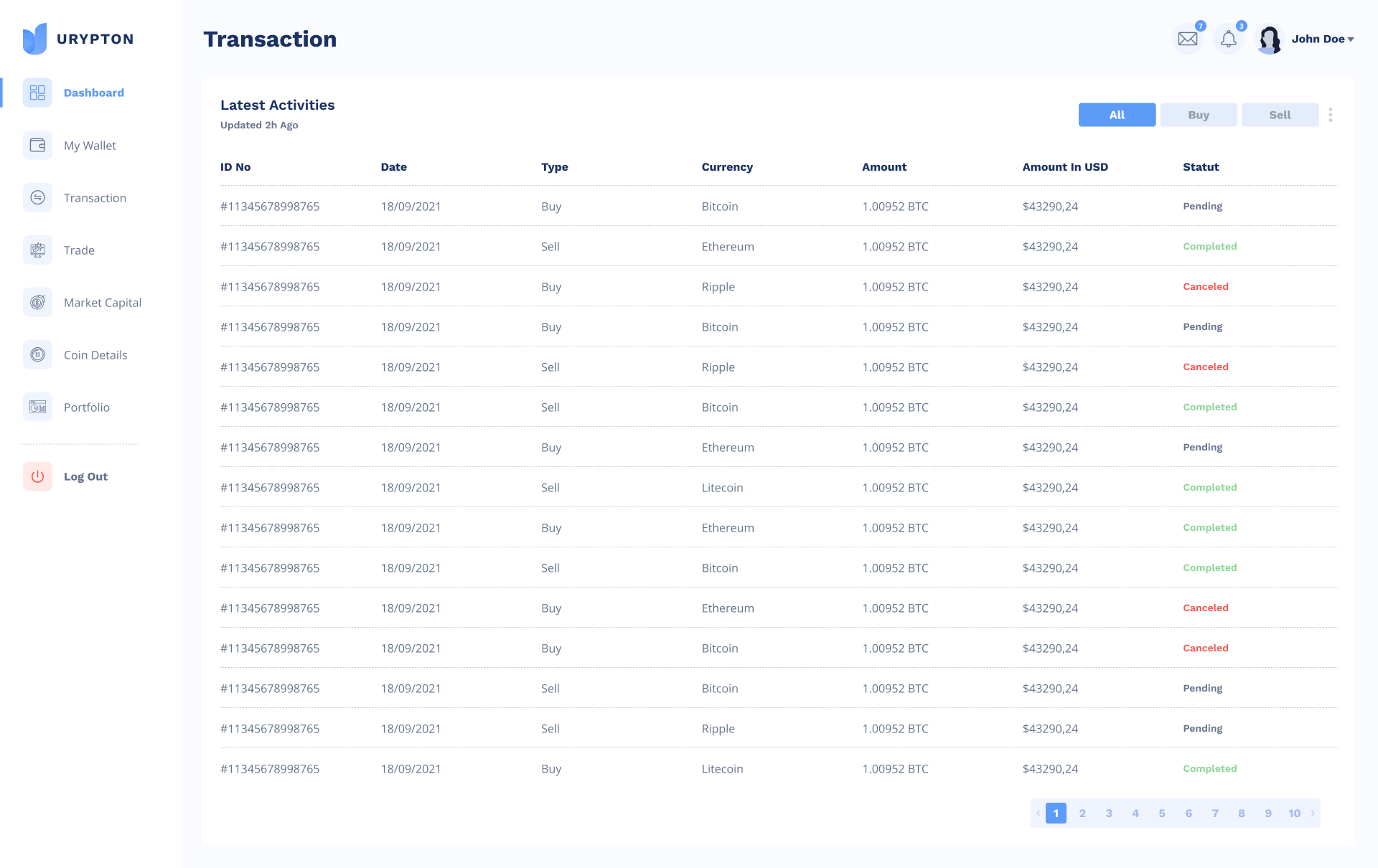Viewport: 1378px width, 868px height.
Task: Filter activities by the Buy tab
Action: tap(1198, 115)
